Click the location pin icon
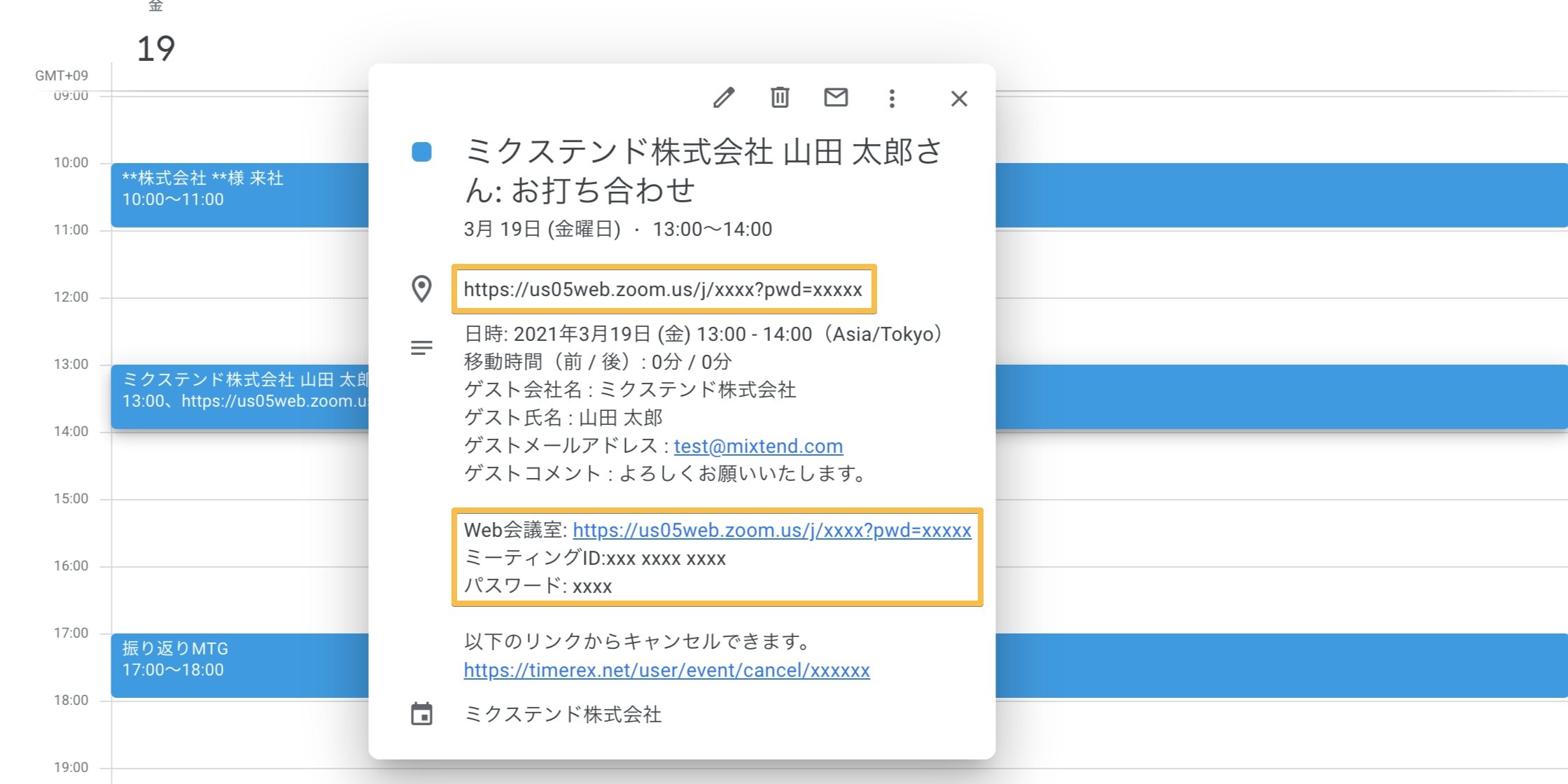Screen dimensions: 1568x784 [x=421, y=289]
